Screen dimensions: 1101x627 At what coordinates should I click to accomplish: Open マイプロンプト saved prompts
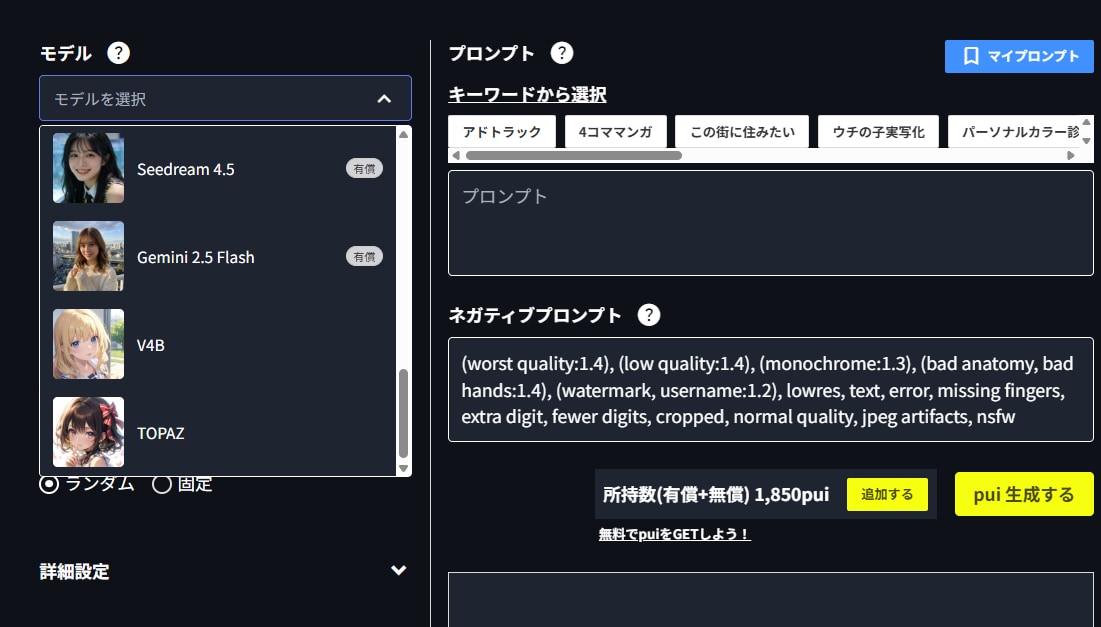click(1019, 56)
